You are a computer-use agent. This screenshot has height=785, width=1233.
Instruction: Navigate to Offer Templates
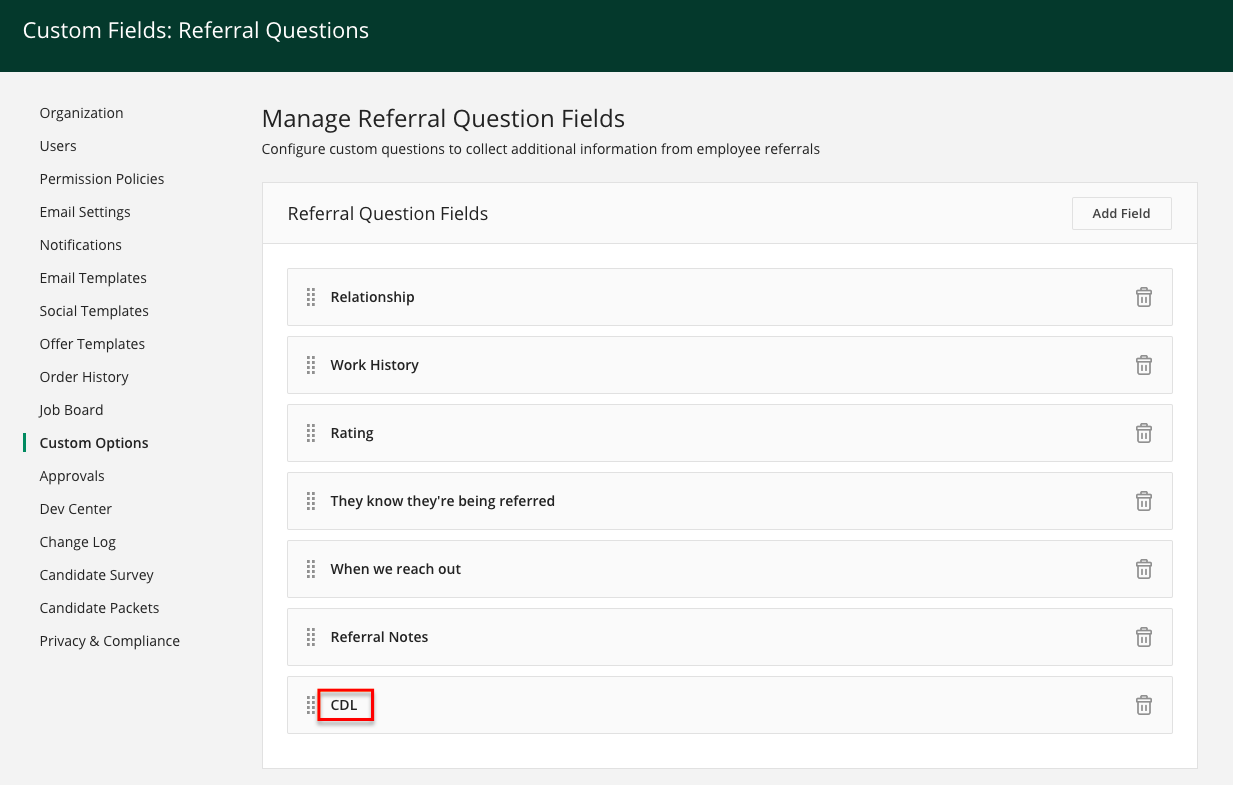(x=92, y=343)
